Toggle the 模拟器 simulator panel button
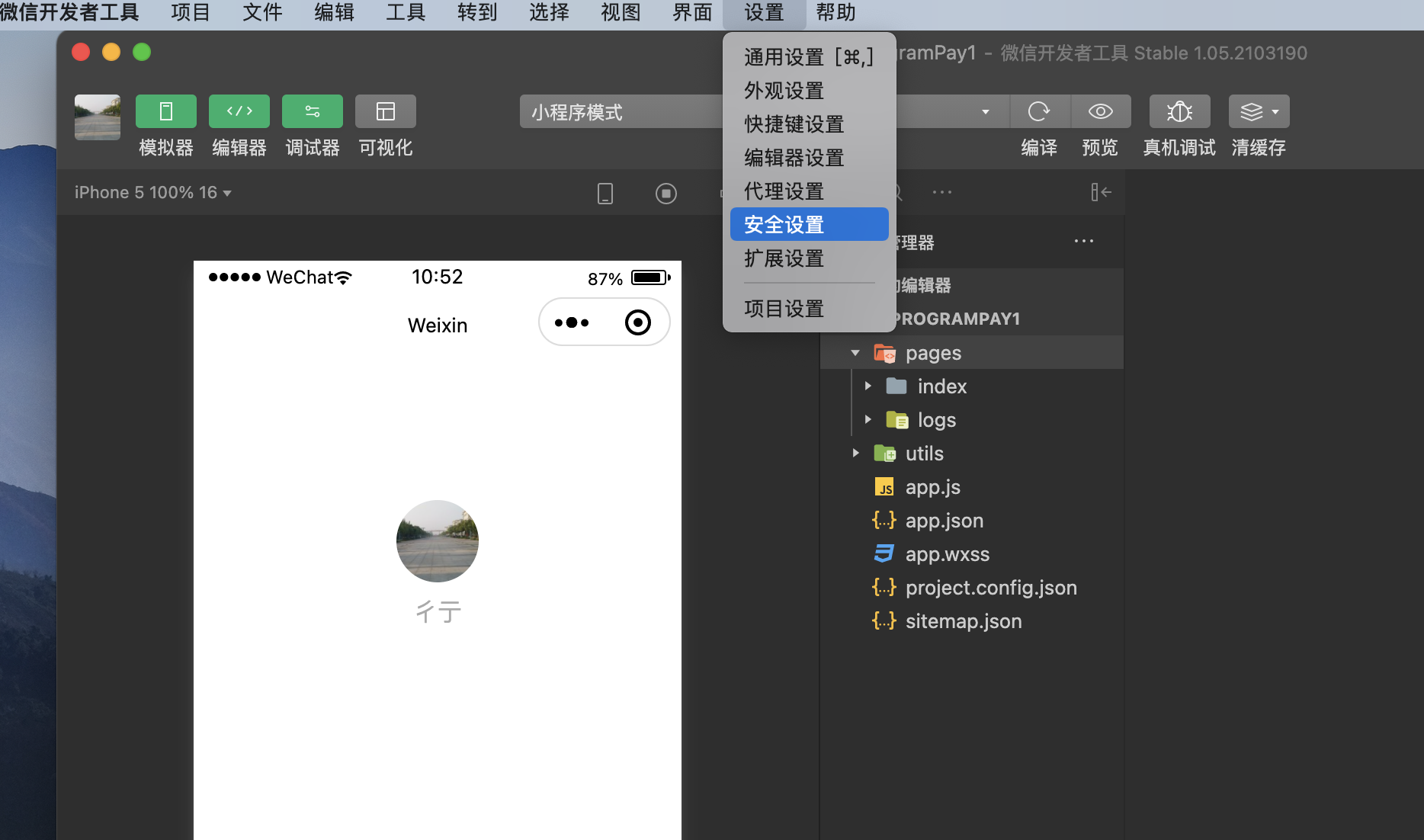Image resolution: width=1424 pixels, height=840 pixels. pyautogui.click(x=166, y=111)
